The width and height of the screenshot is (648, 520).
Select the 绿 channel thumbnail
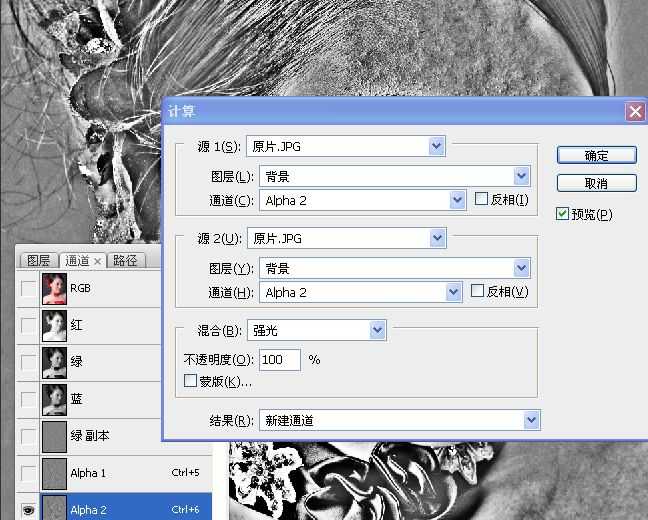click(x=54, y=363)
